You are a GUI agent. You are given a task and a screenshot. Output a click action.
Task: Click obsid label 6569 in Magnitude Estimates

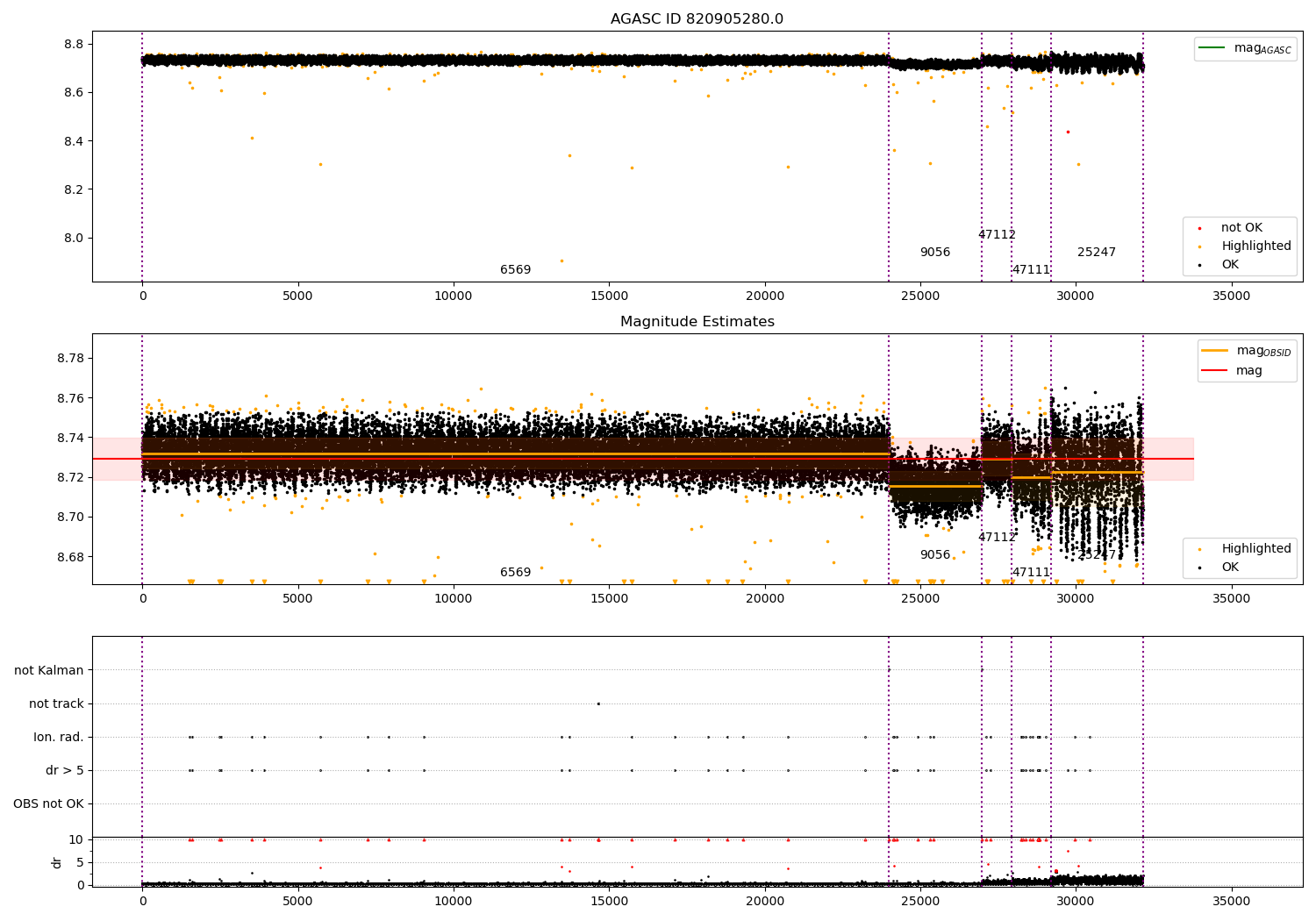[516, 573]
